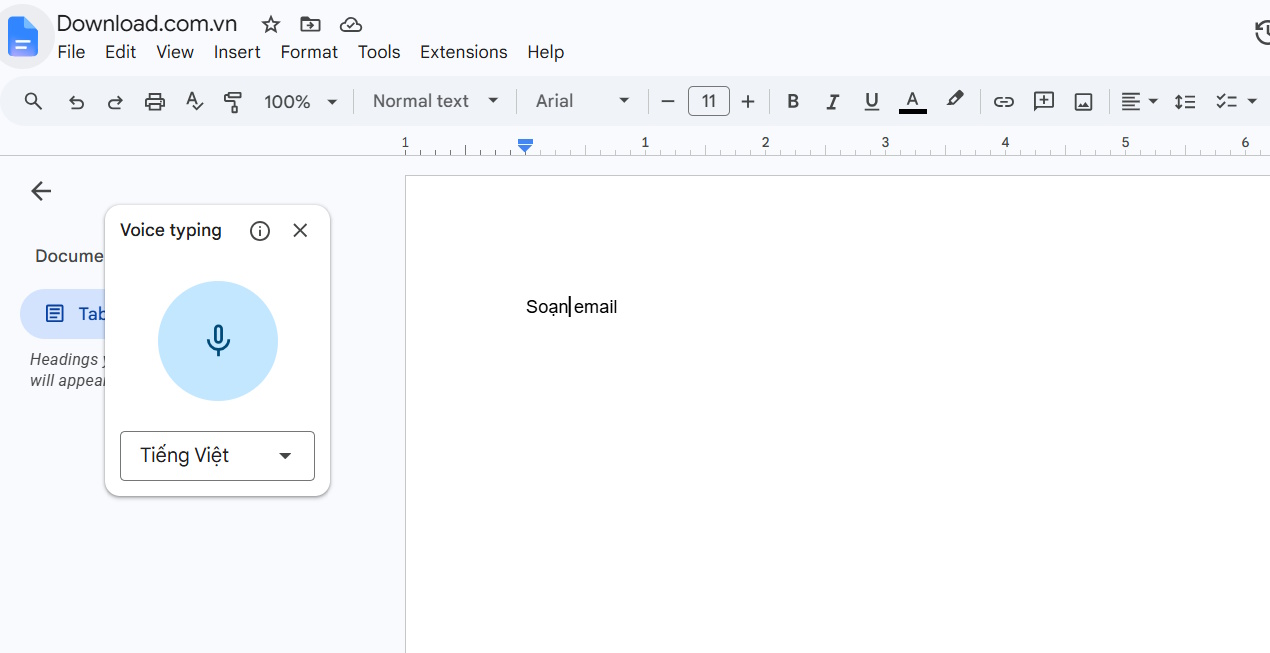Open the Extensions menu
The height and width of the screenshot is (653, 1270).
pyautogui.click(x=463, y=52)
